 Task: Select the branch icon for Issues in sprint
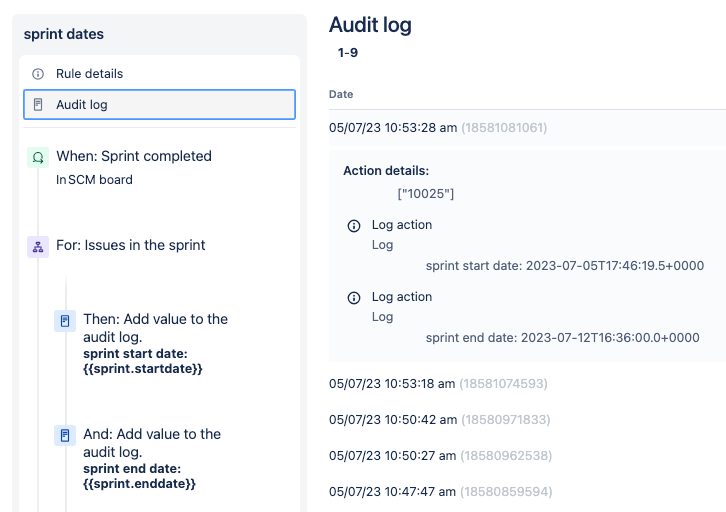point(38,247)
